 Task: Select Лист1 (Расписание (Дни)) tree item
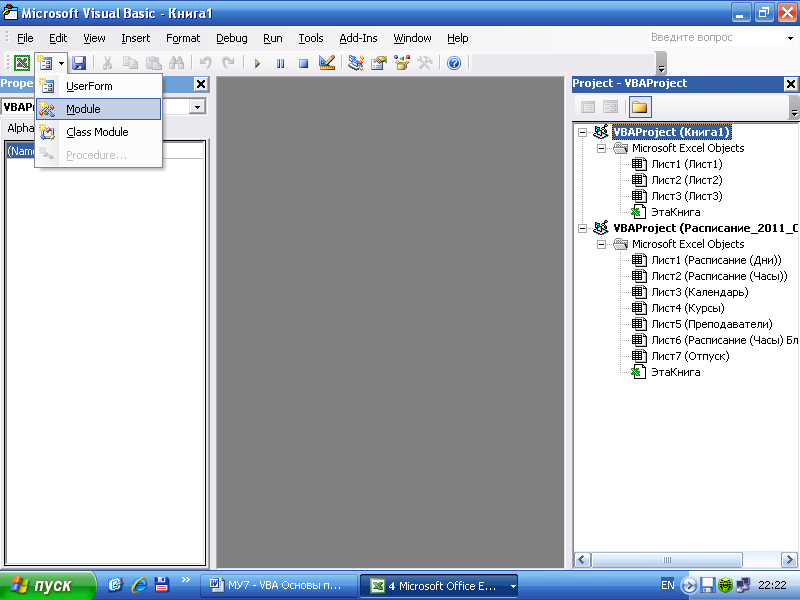point(716,260)
